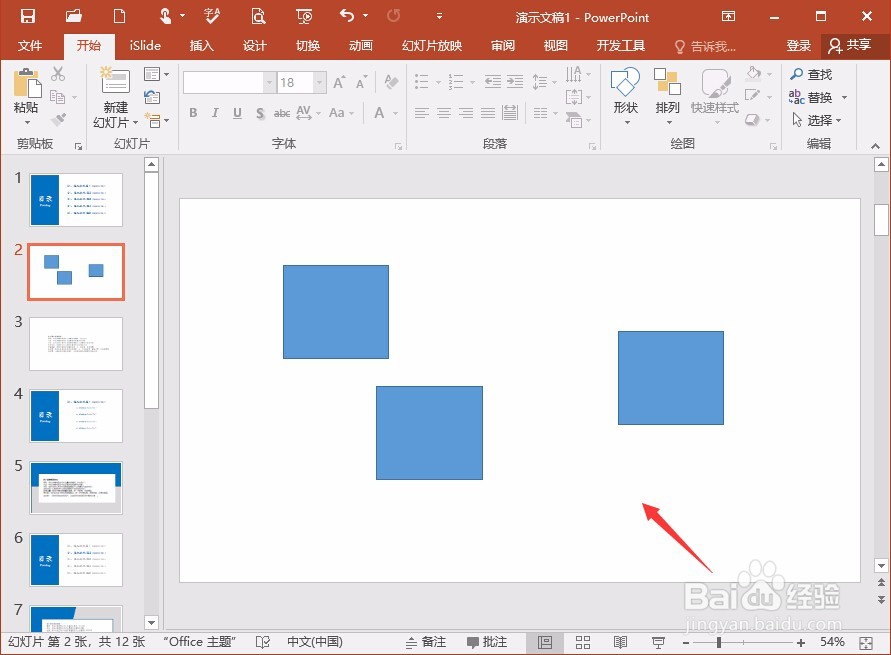Screen dimensions: 891x655
Task: Select slide 5 thumbnail
Action: click(x=76, y=488)
